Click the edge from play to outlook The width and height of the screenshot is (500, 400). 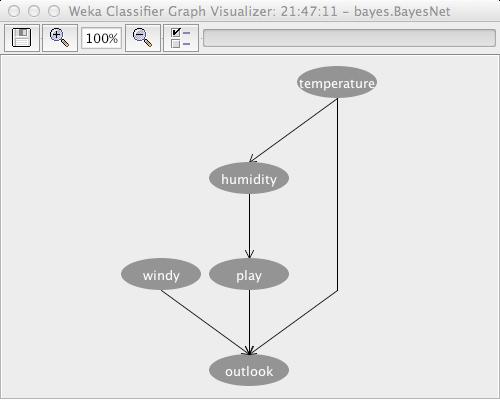pyautogui.click(x=249, y=322)
